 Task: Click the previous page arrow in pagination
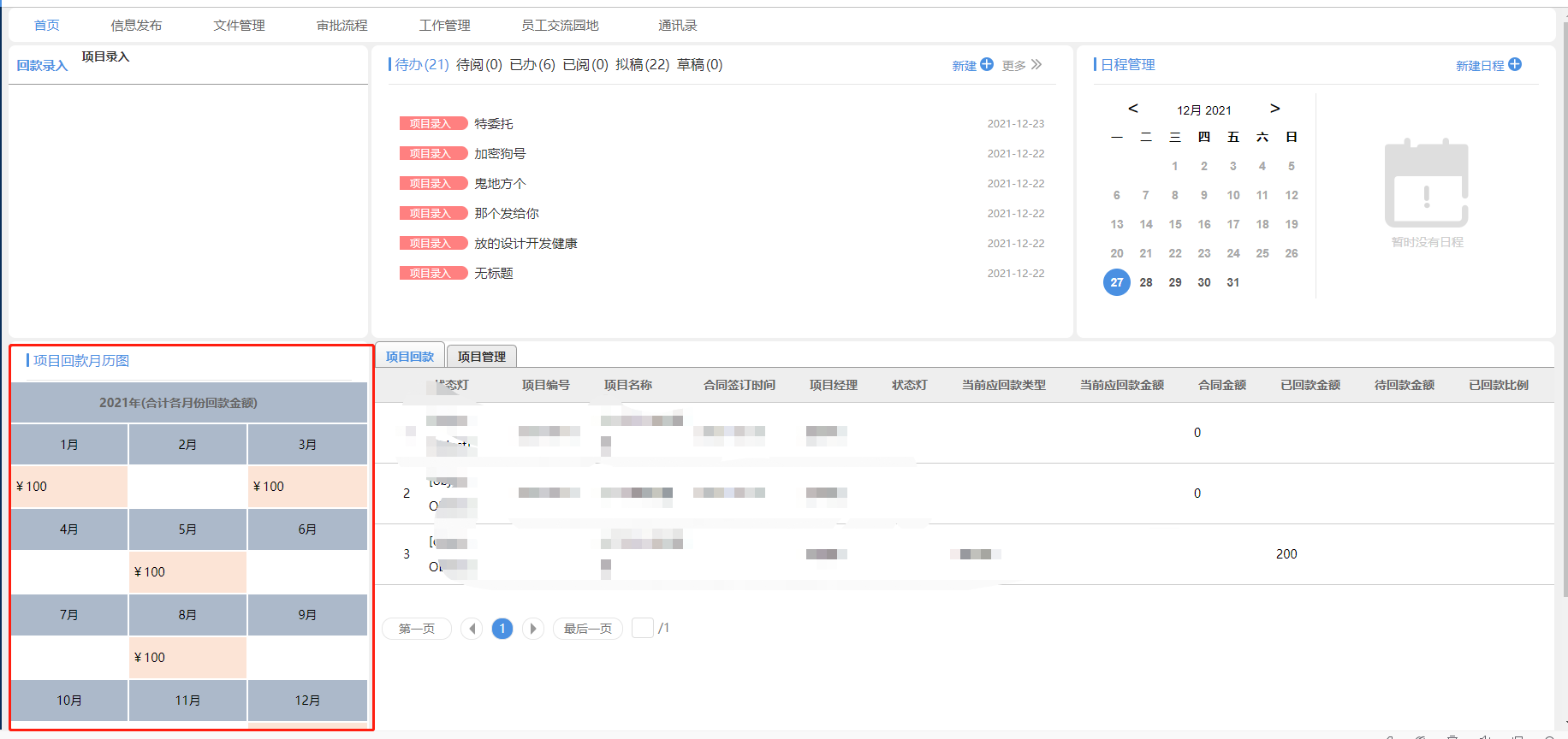pyautogui.click(x=472, y=629)
